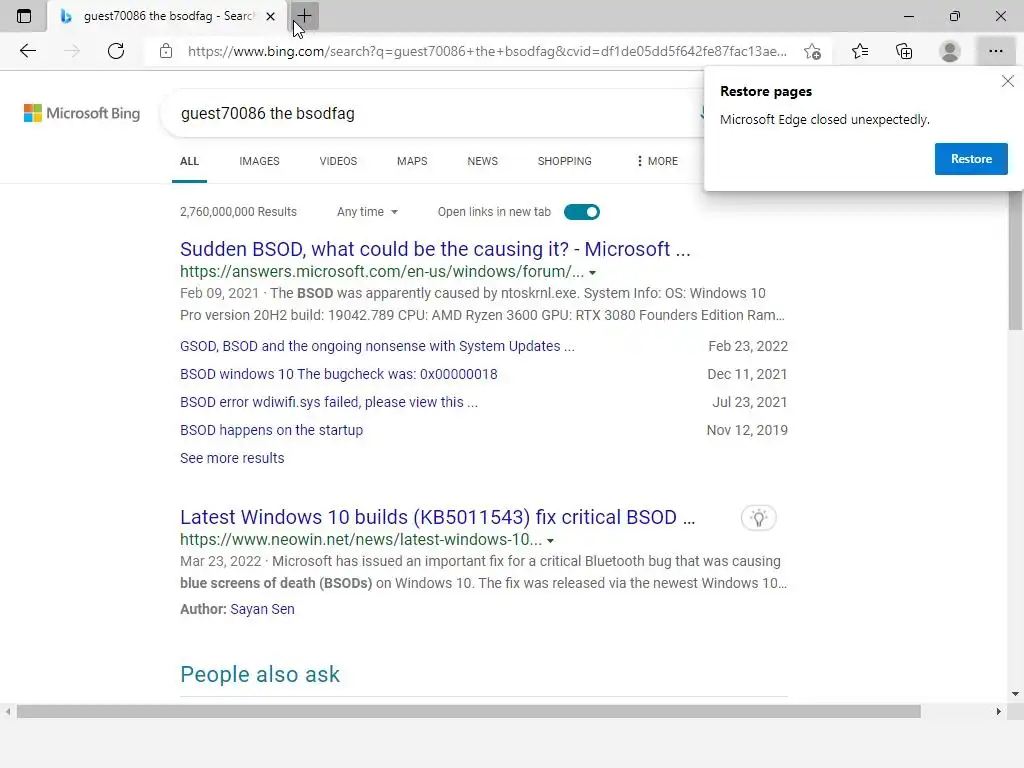Switch to the SHOPPING tab
Image resolution: width=1024 pixels, height=768 pixels.
click(565, 161)
